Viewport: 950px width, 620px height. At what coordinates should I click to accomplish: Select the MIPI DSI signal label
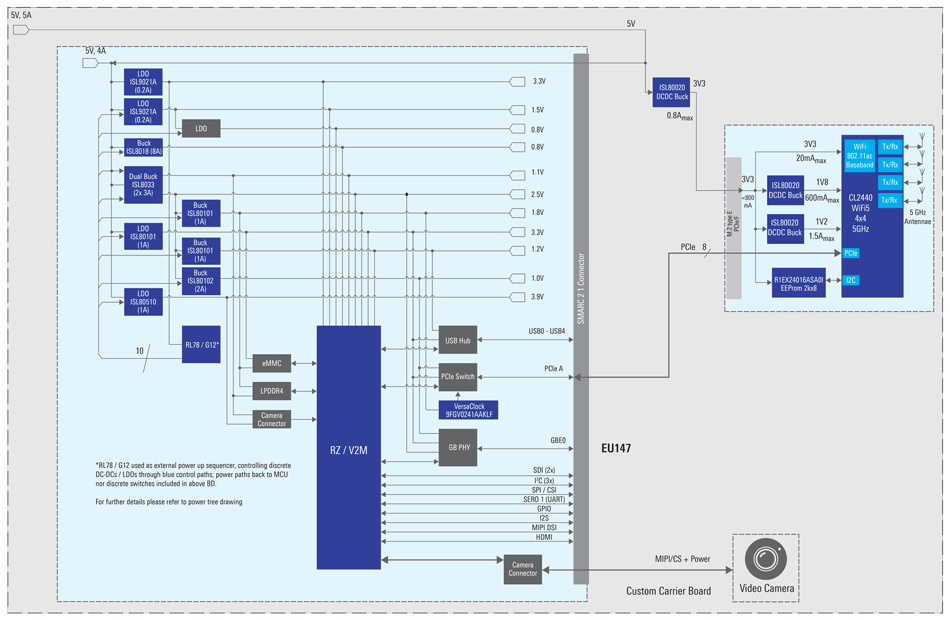coord(544,528)
